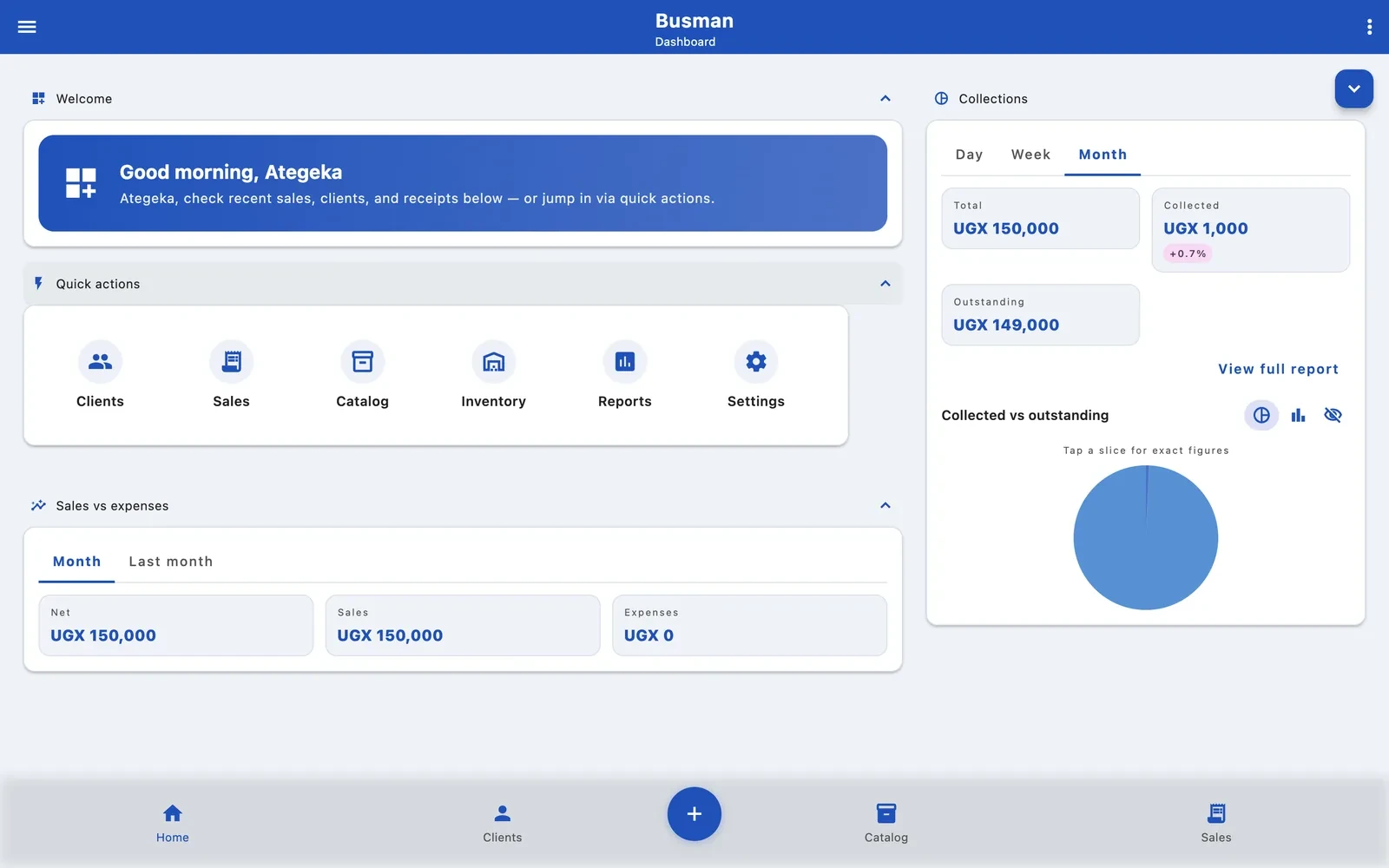
Task: Switch to Last month sales tab
Action: (x=171, y=562)
